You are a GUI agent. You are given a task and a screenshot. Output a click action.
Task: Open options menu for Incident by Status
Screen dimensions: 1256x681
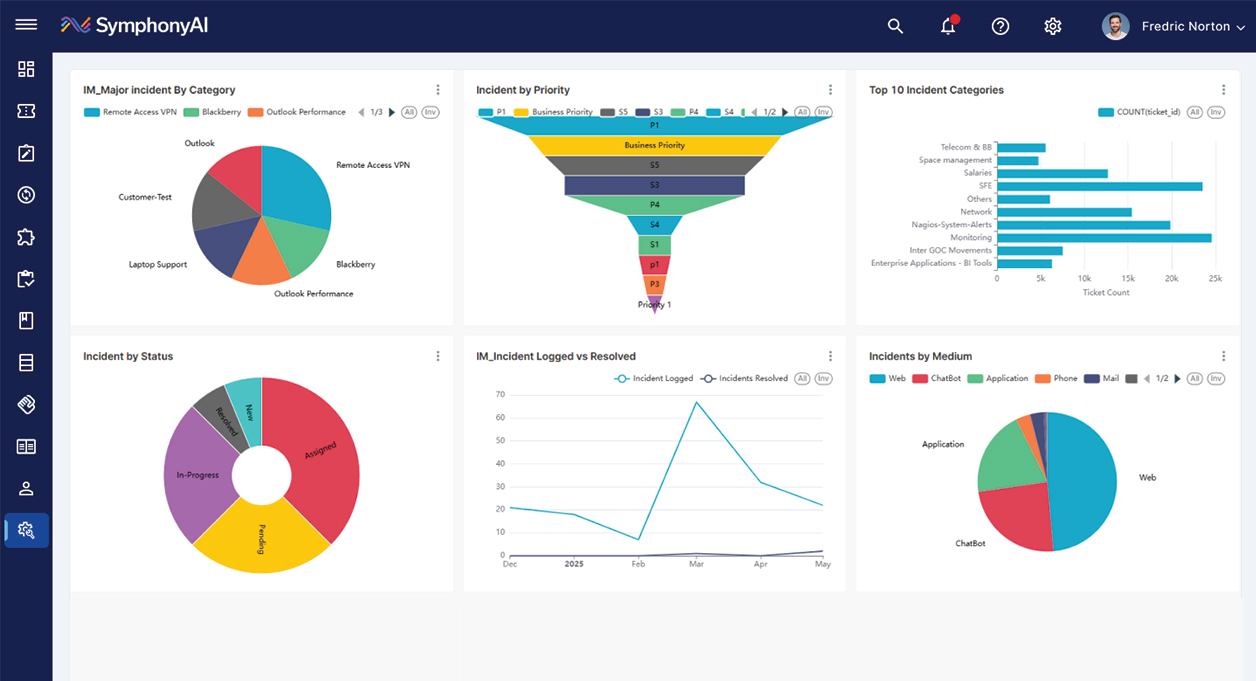pos(438,356)
